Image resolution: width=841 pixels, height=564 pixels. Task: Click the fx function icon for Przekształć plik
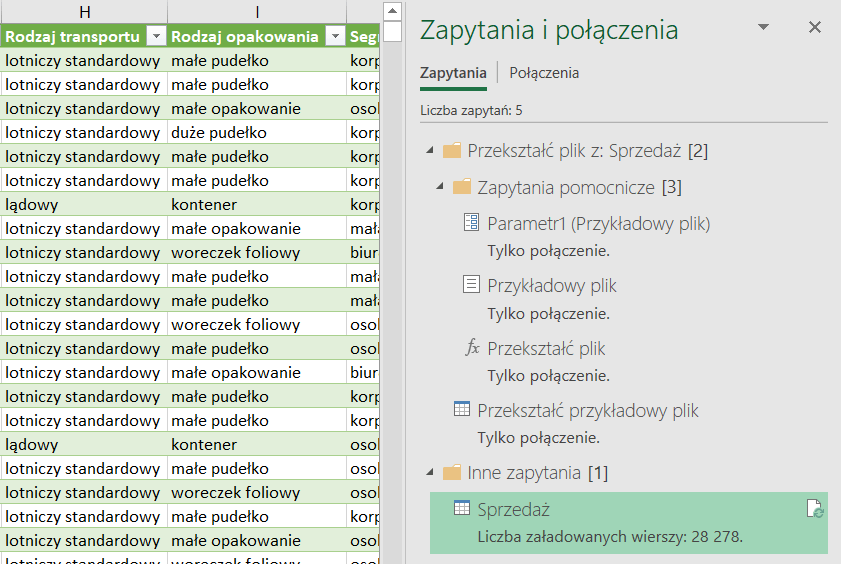point(472,348)
